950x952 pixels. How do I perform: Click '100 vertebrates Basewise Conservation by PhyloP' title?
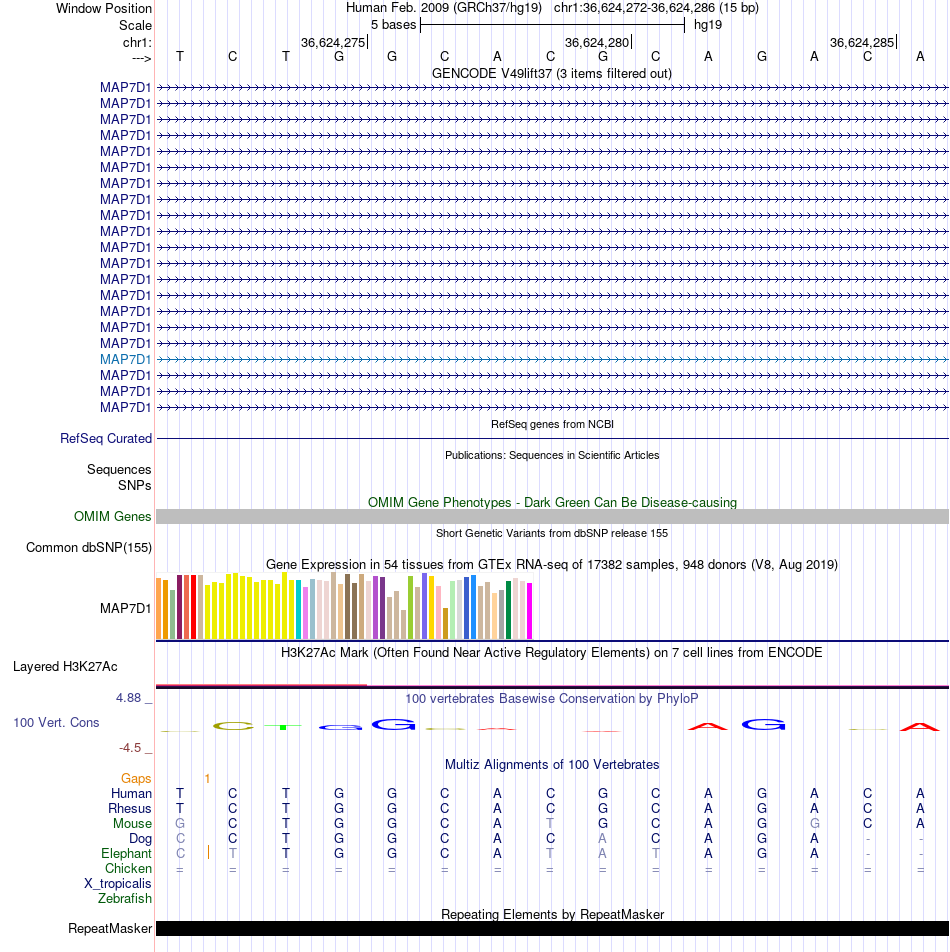click(x=552, y=698)
